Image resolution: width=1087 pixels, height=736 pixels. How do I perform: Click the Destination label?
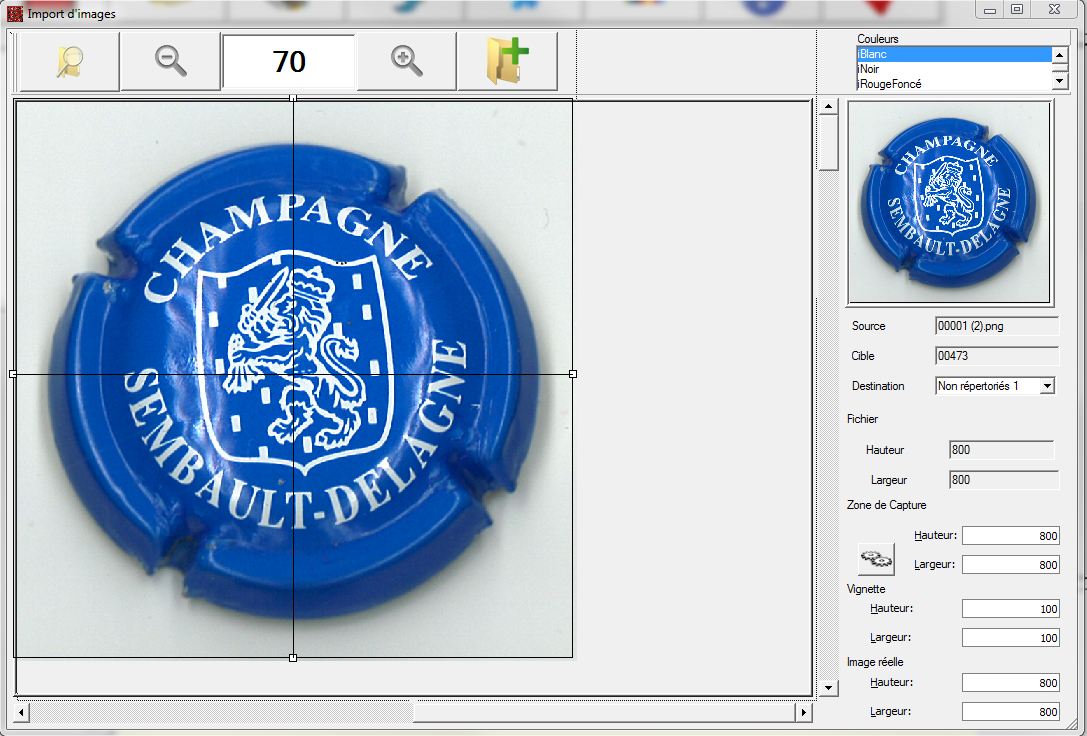878,386
